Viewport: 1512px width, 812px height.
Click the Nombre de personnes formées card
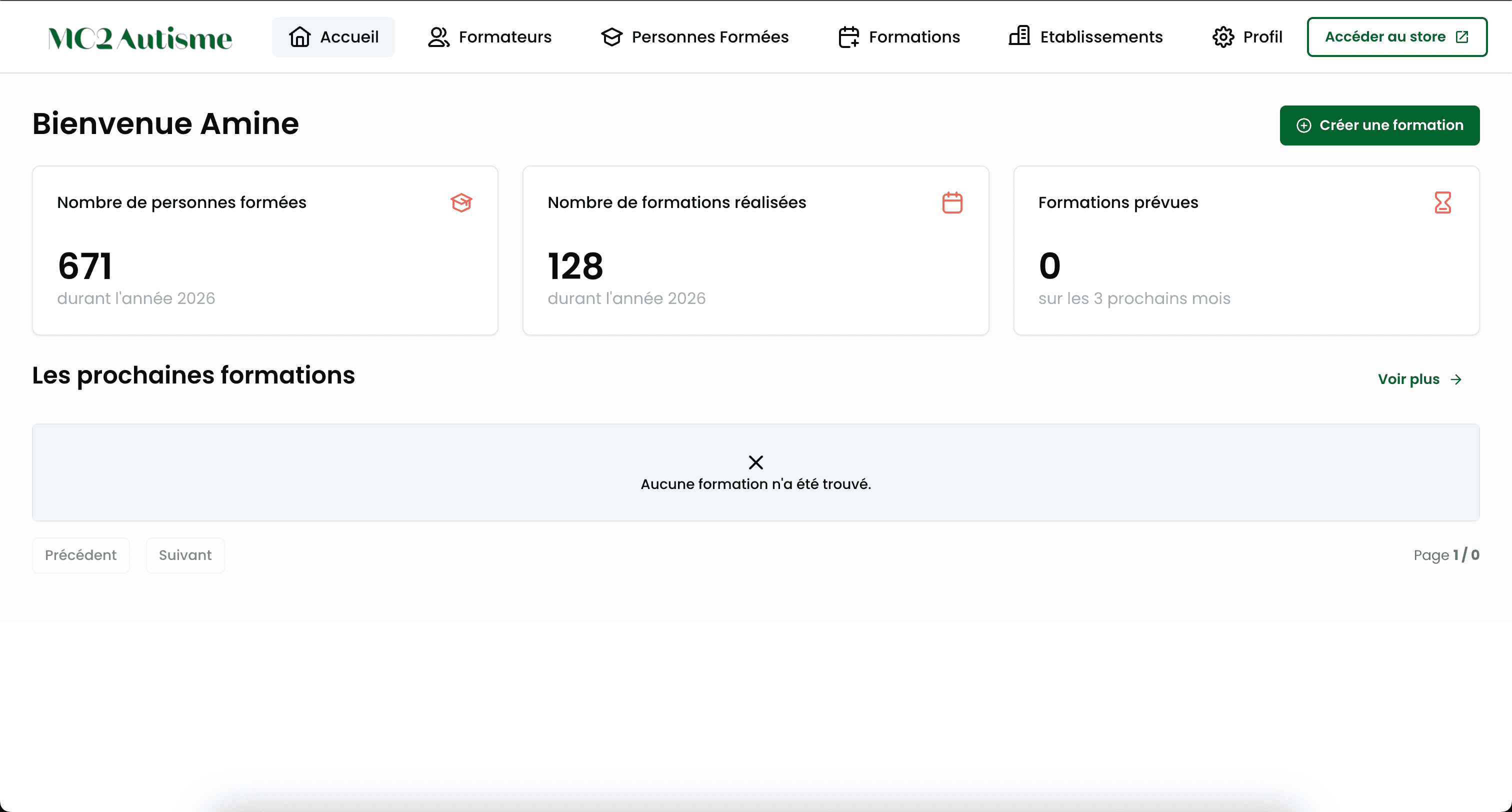point(265,250)
